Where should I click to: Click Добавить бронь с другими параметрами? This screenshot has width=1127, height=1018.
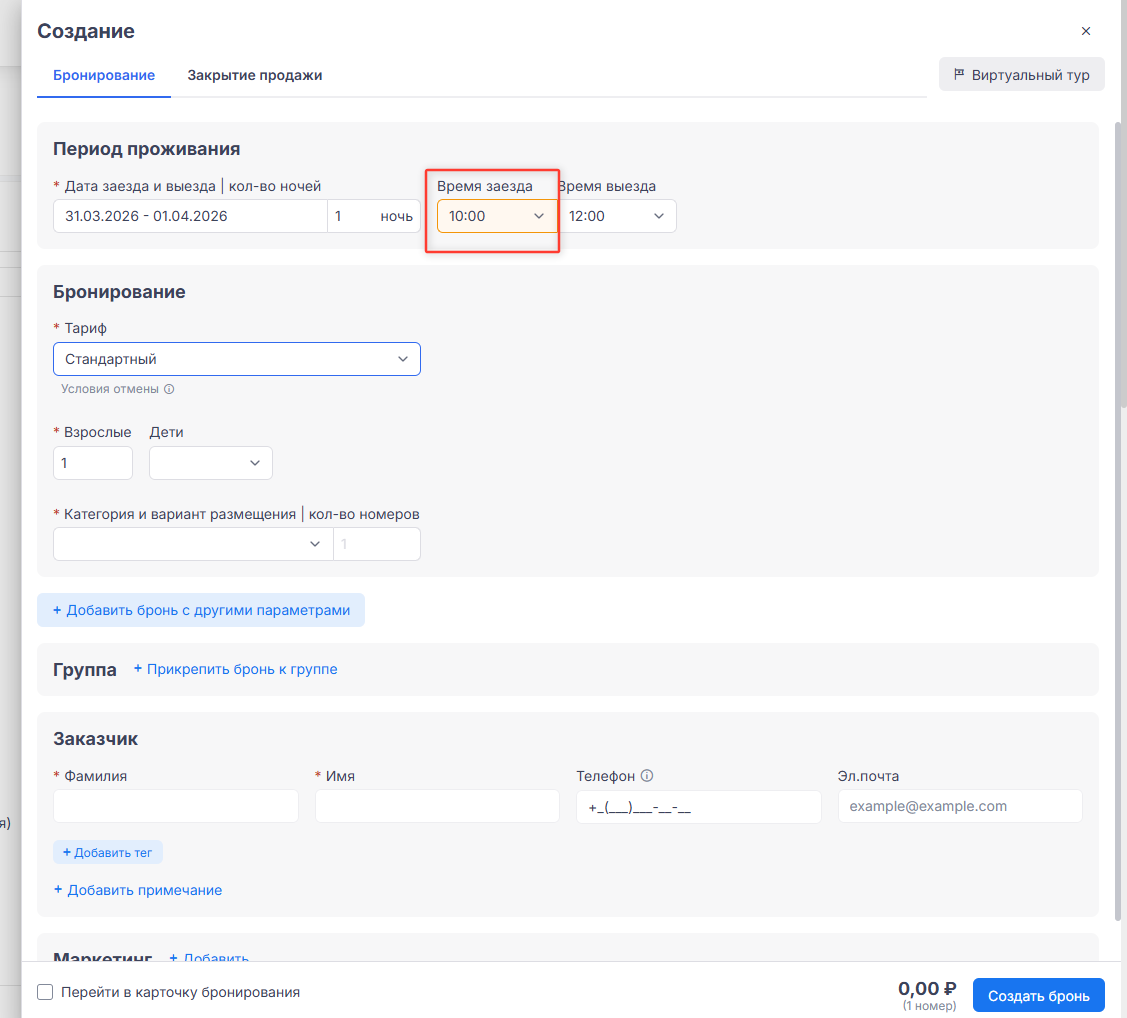click(x=201, y=610)
